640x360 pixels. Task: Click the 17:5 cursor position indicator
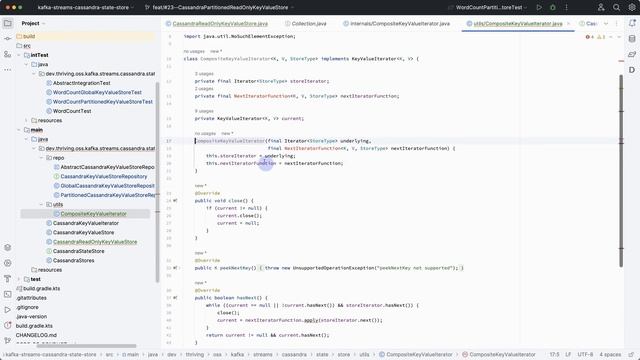554,354
